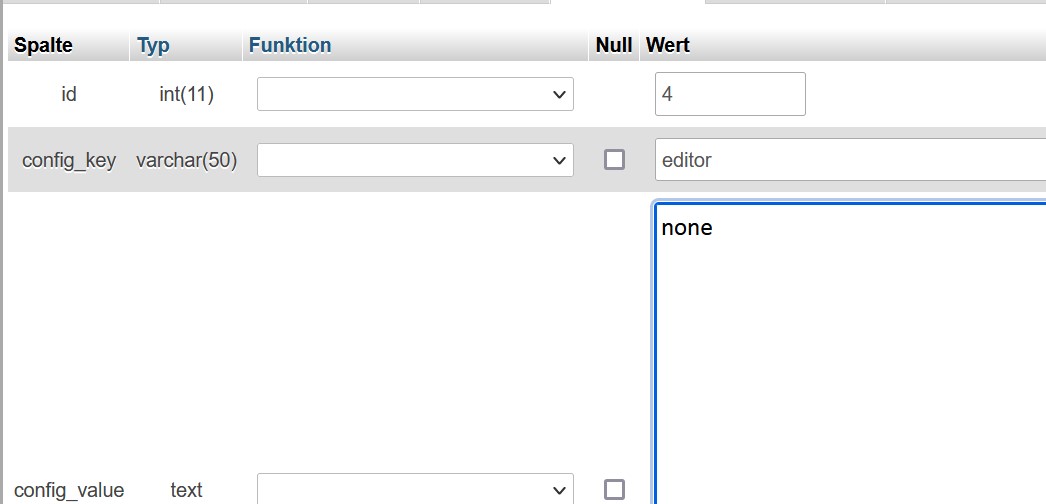Screen dimensions: 1046x504
Task: Open the config_value function dropdown
Action: 415,489
